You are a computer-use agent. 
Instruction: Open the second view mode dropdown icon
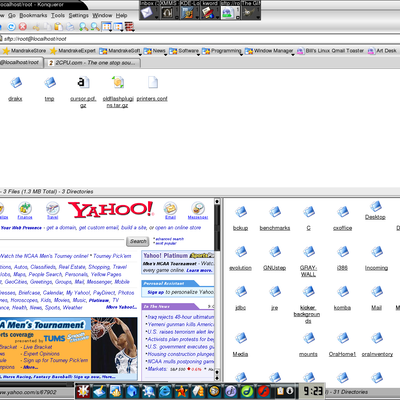118,27
